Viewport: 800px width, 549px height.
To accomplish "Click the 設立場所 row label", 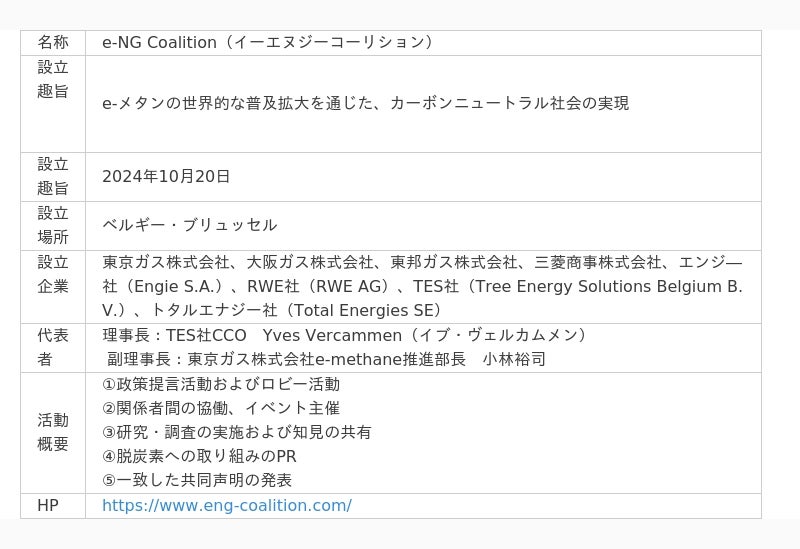I will [53, 225].
